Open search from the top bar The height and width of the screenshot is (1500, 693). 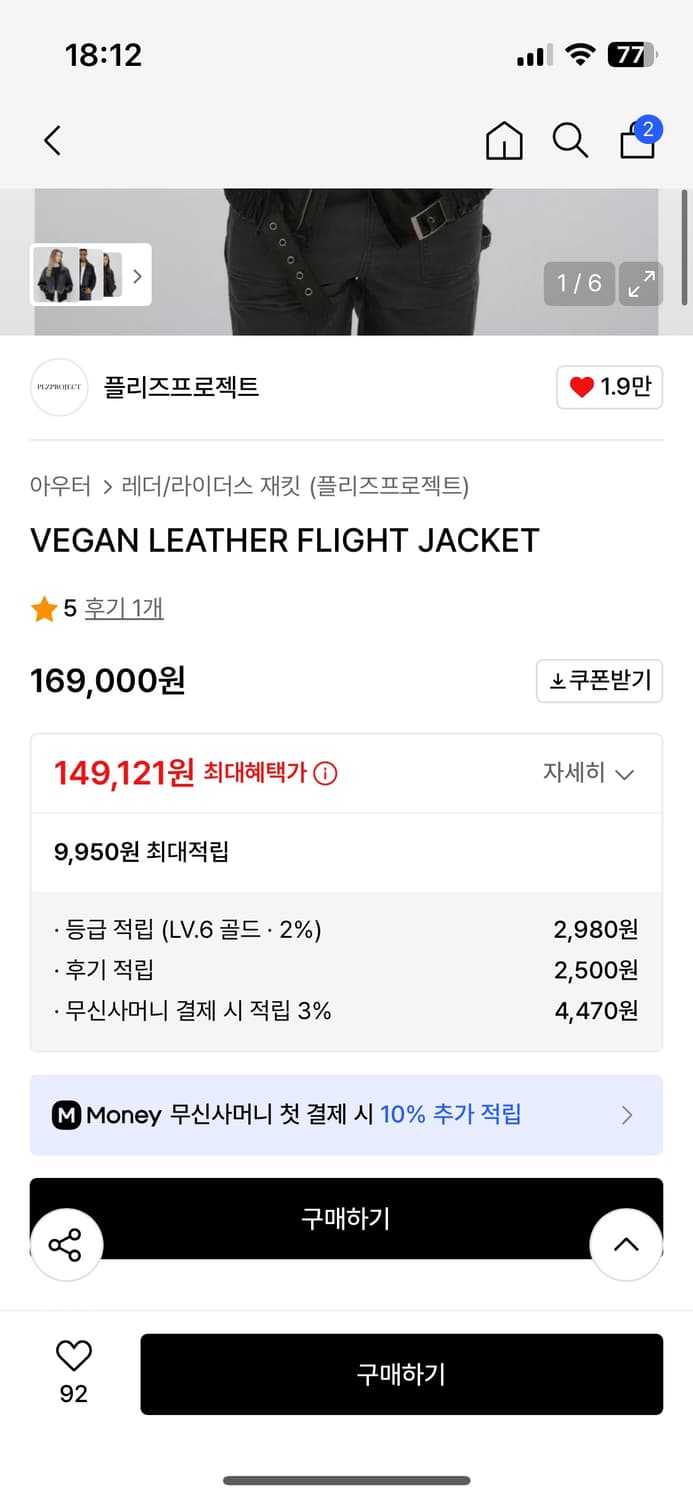click(570, 141)
